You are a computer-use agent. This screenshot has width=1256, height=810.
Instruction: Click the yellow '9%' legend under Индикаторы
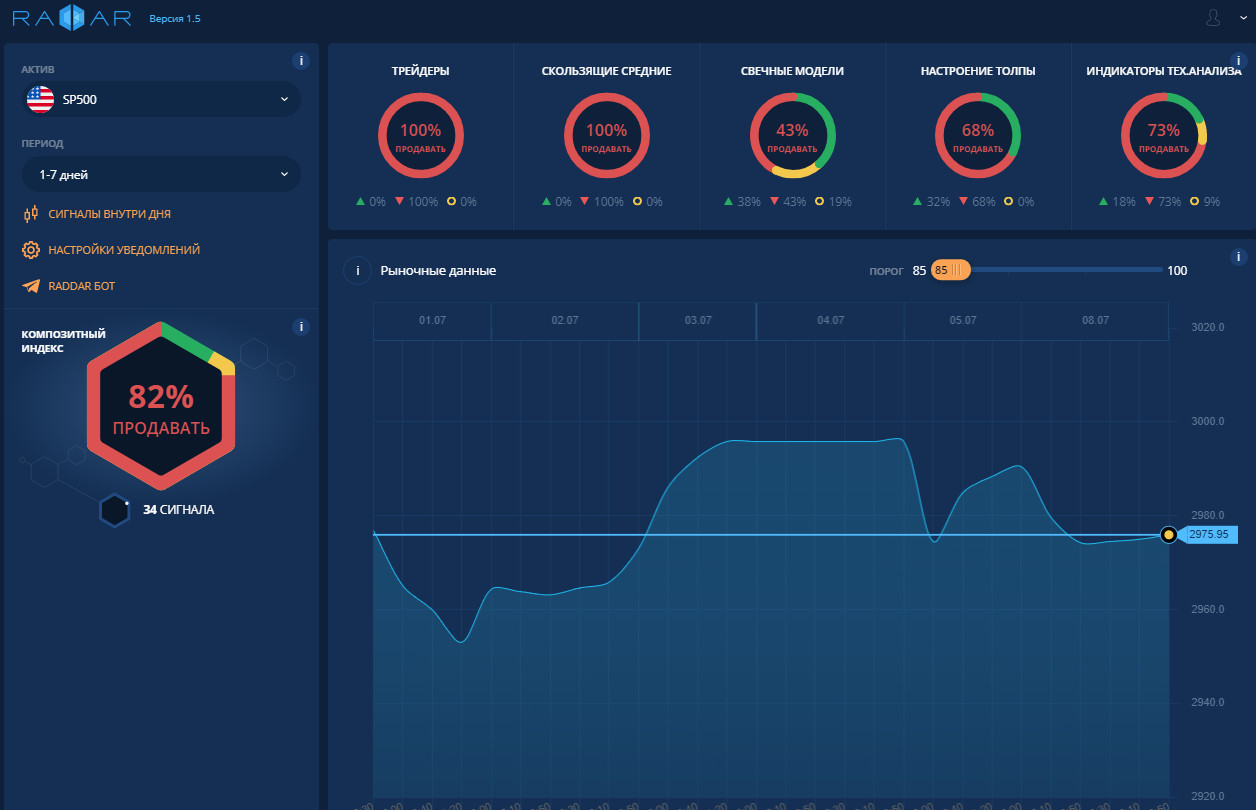tap(1206, 201)
